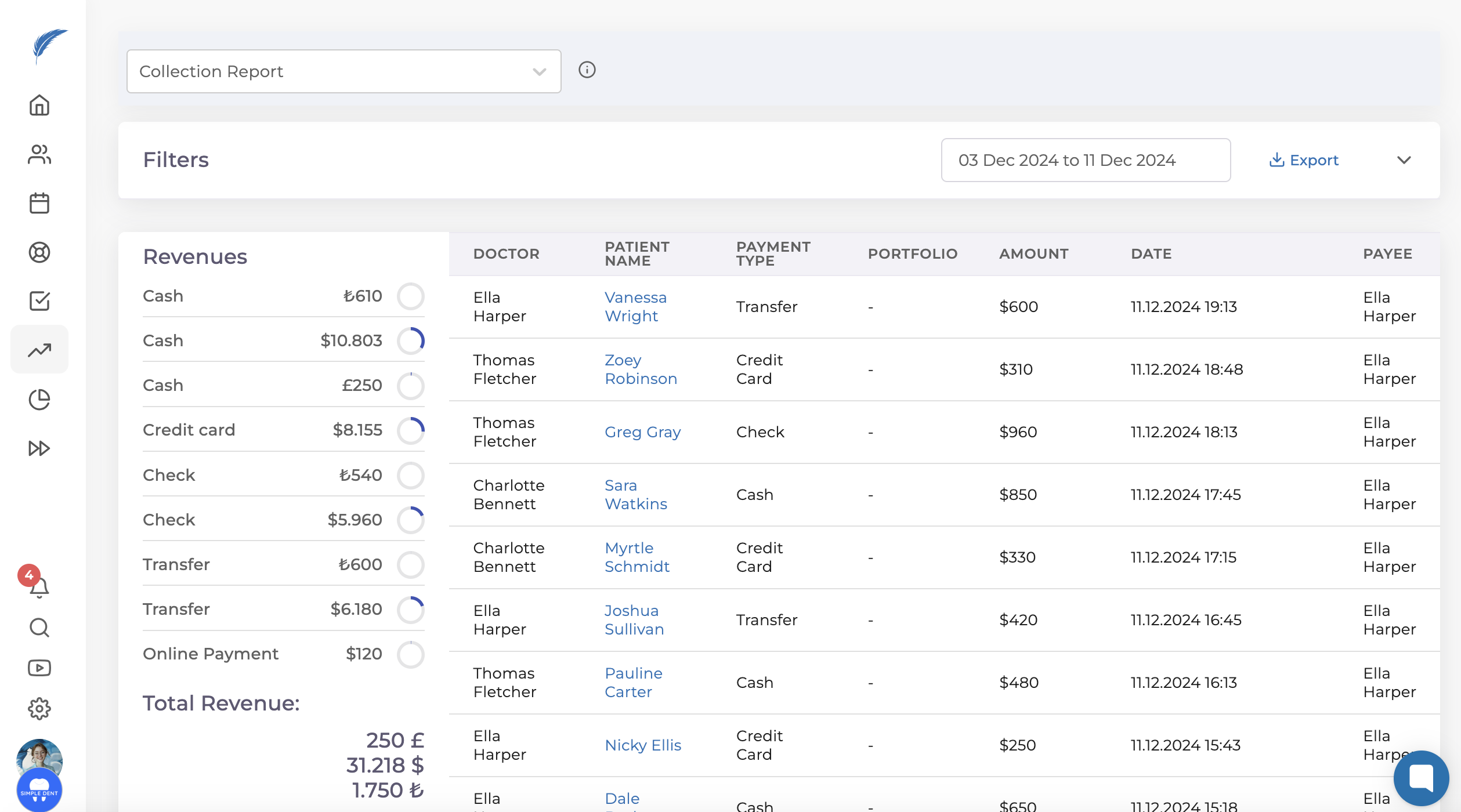Toggle the Cash ₺610 revenue circle

(410, 296)
